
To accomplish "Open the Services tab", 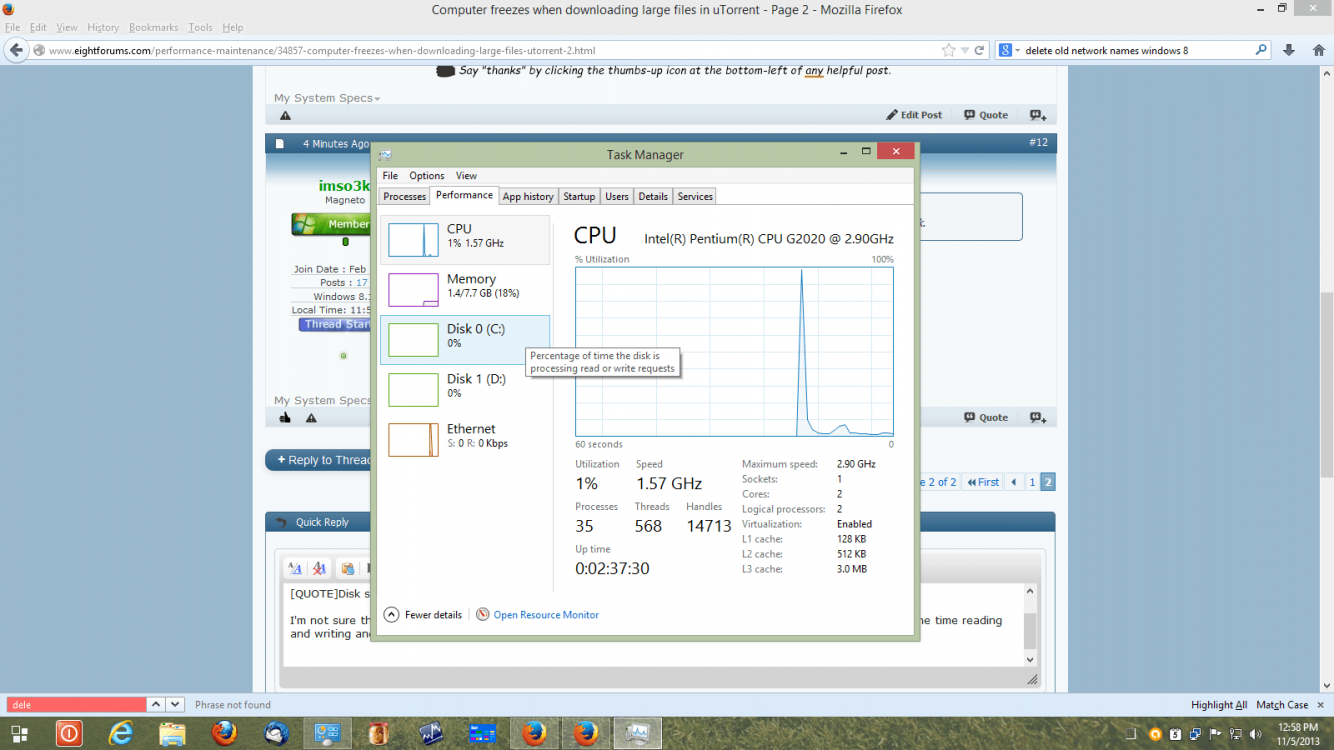I will (x=695, y=196).
